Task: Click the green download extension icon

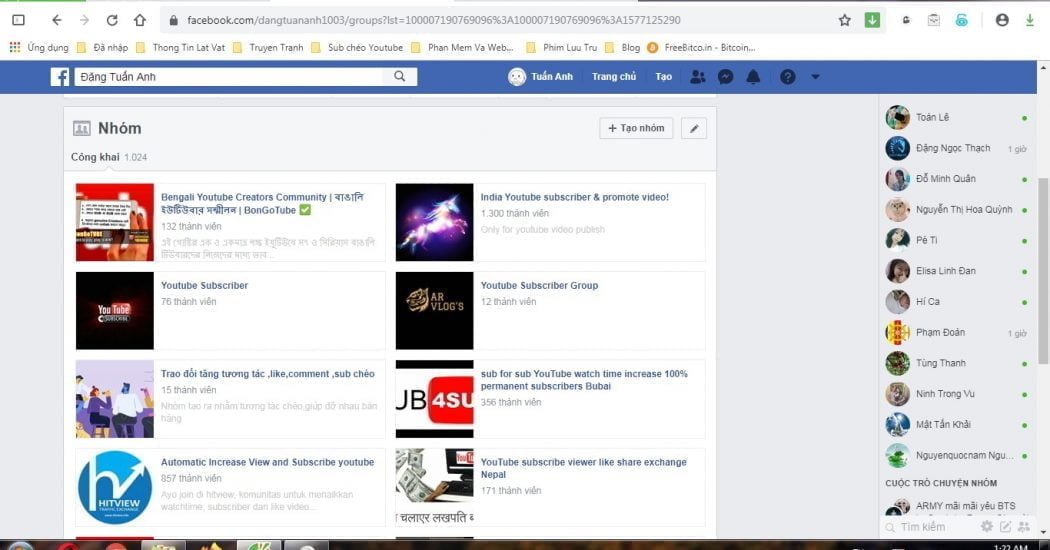Action: click(872, 20)
